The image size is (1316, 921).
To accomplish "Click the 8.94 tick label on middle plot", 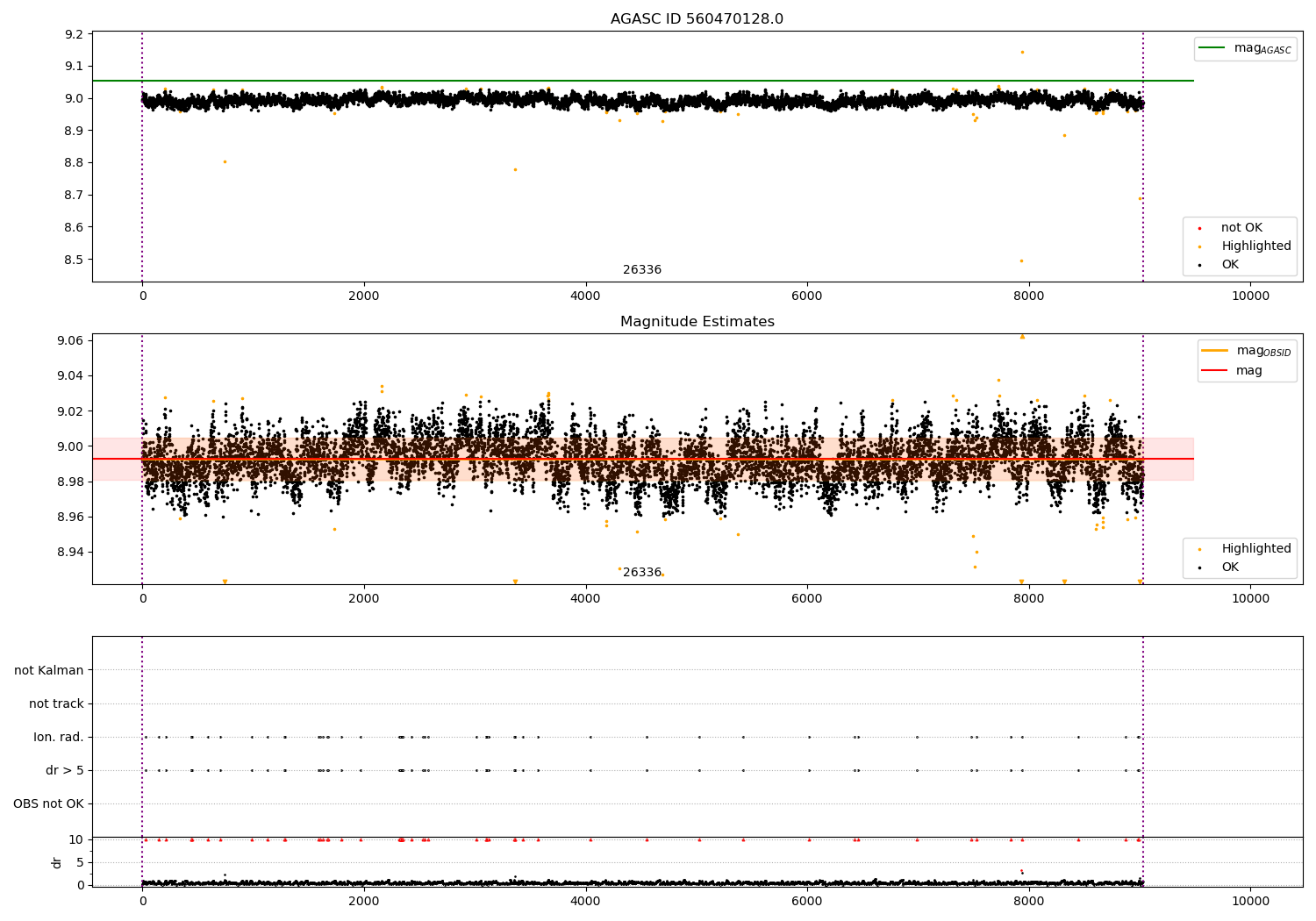I will (x=71, y=552).
